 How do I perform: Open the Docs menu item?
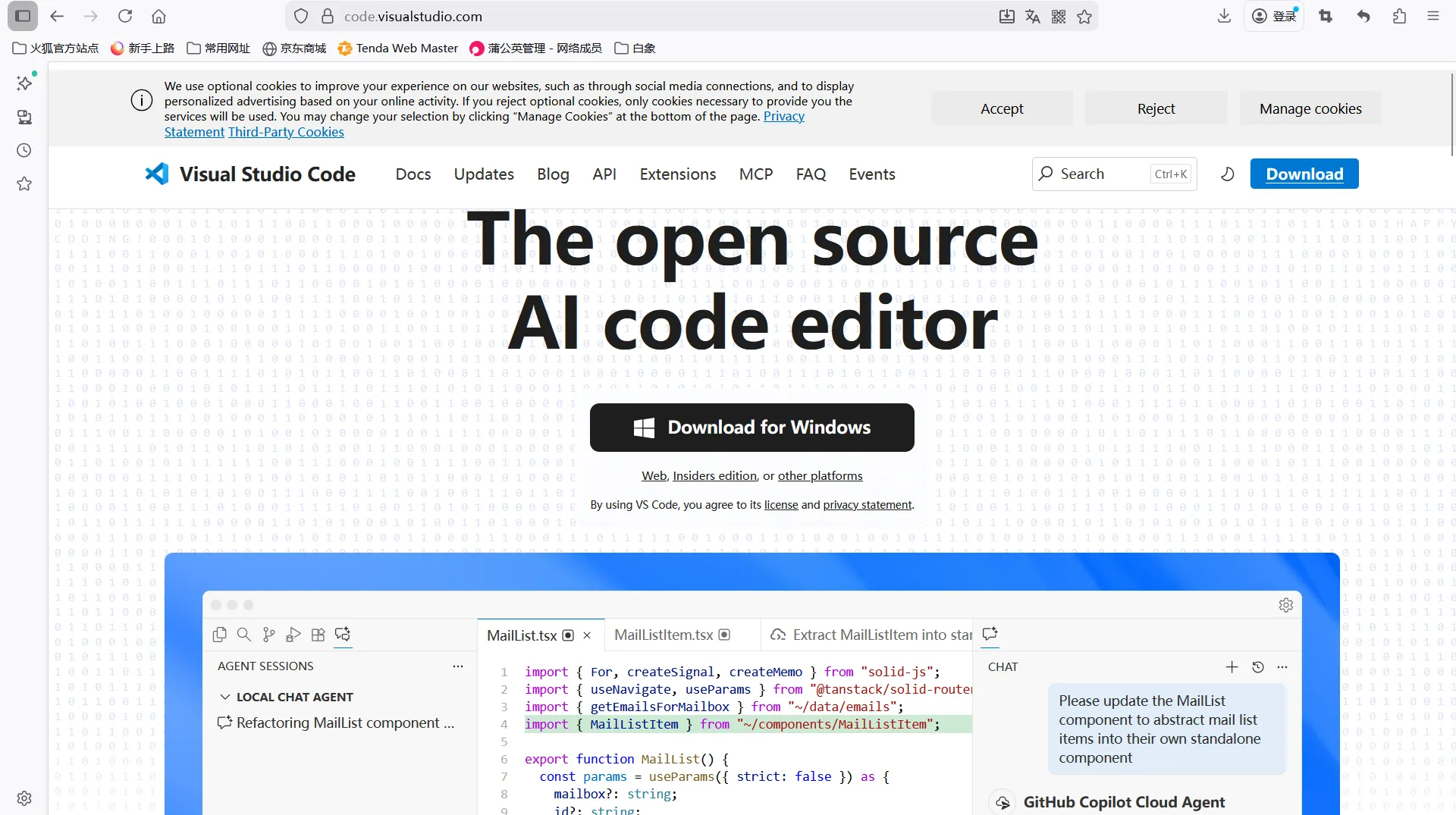(x=413, y=174)
